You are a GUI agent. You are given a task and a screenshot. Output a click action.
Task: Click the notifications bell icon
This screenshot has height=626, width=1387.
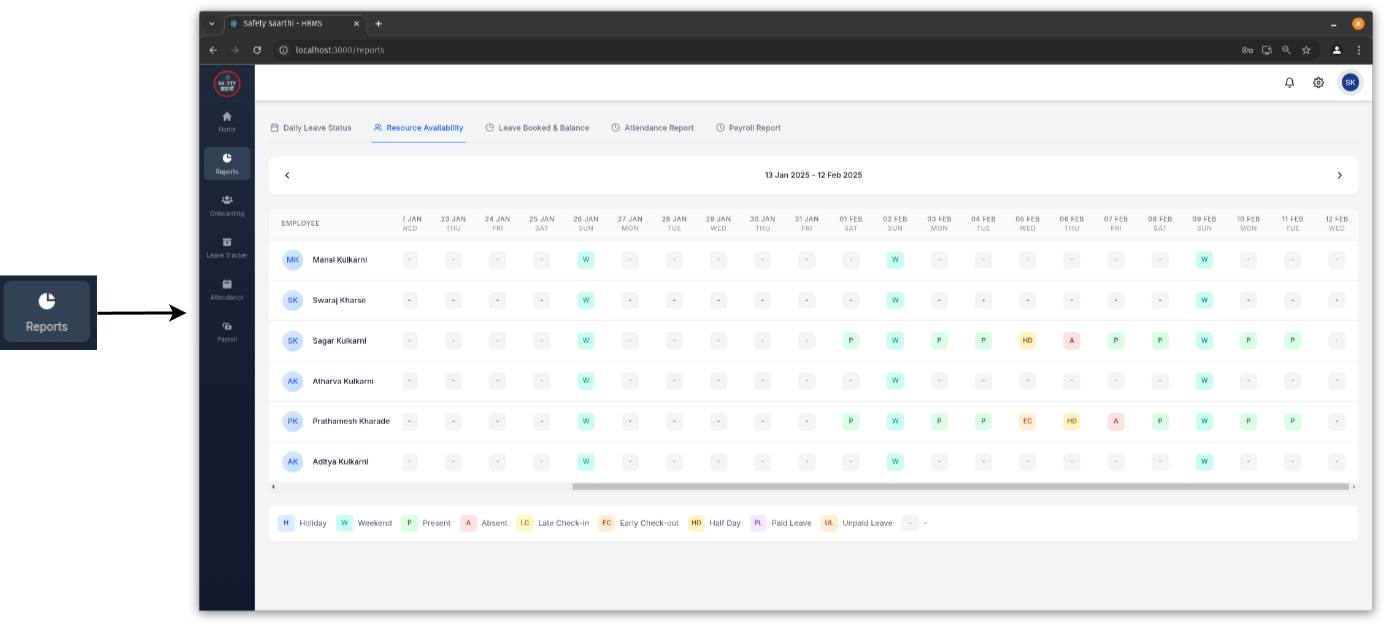[x=1289, y=83]
